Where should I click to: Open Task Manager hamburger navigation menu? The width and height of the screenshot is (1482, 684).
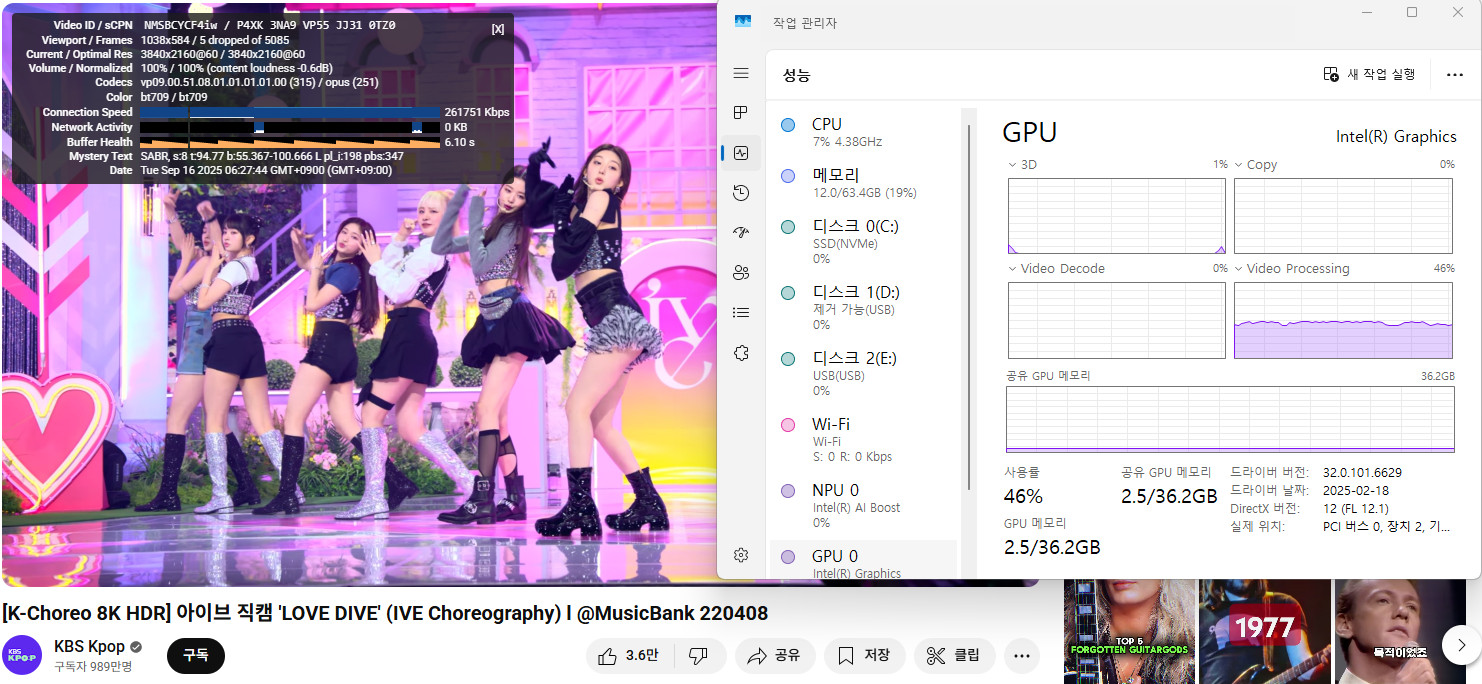(x=741, y=73)
